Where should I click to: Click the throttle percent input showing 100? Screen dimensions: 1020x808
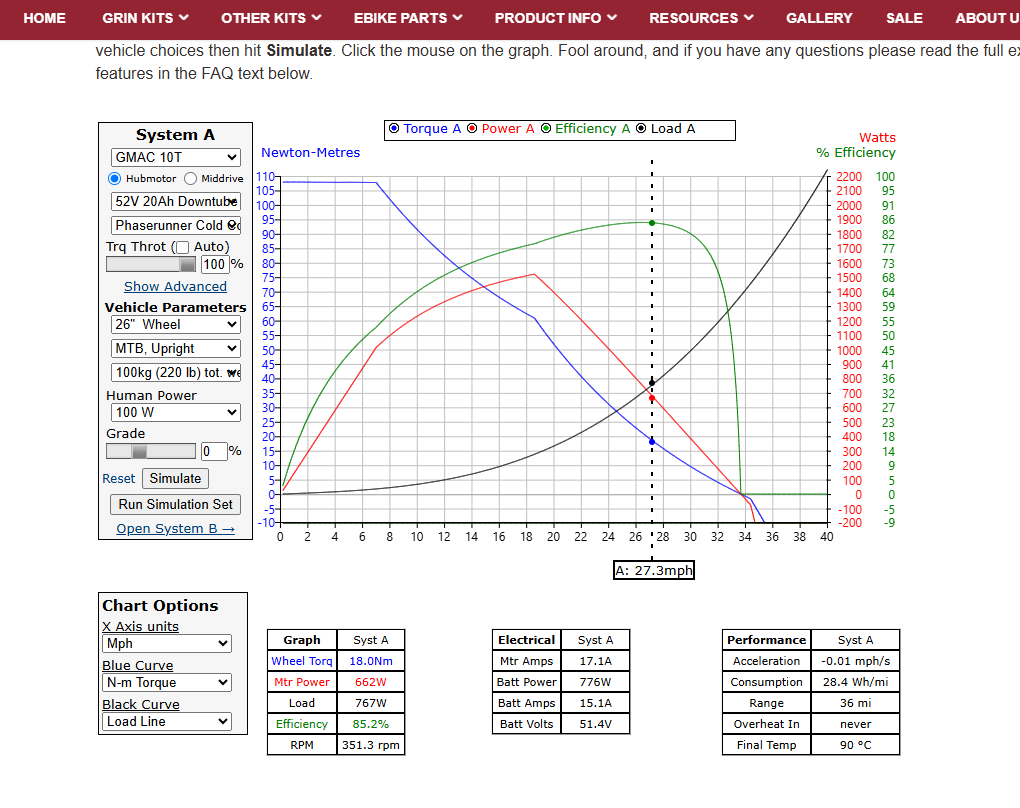coord(215,264)
